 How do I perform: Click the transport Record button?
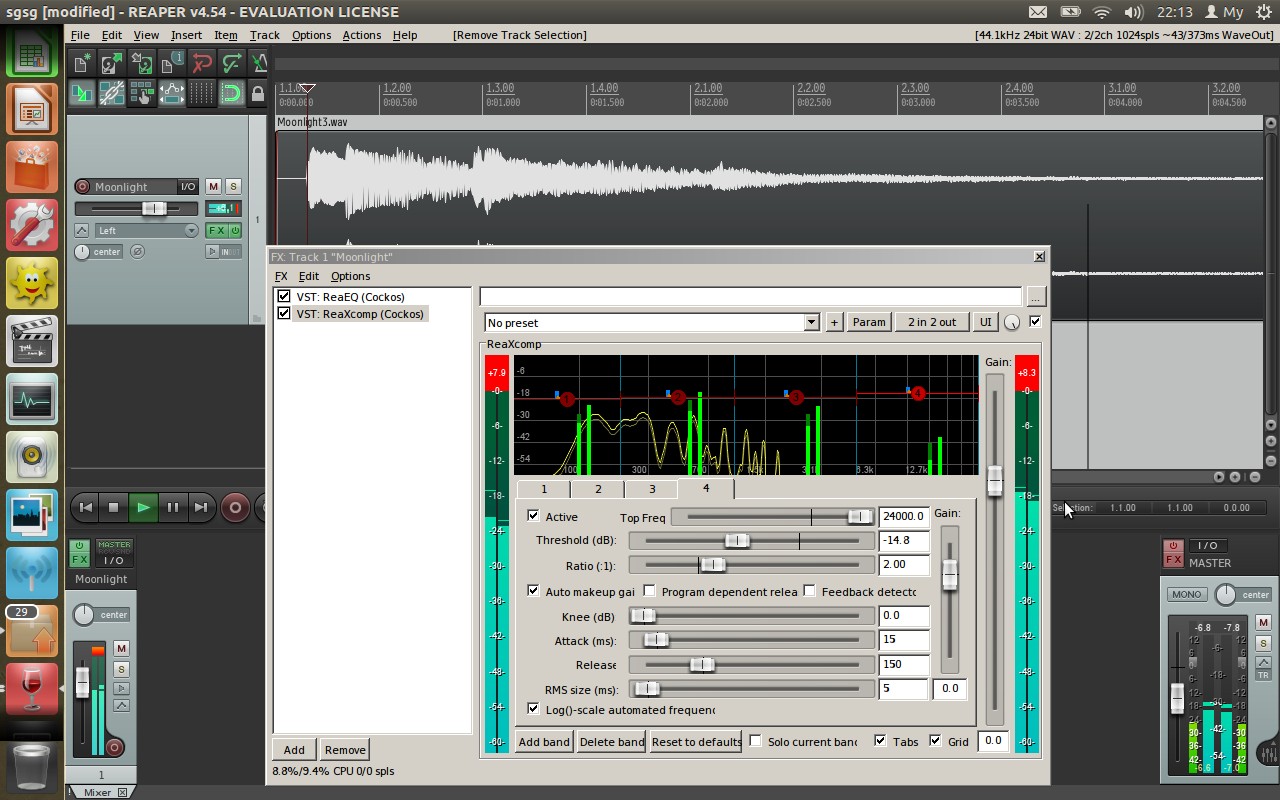click(235, 507)
